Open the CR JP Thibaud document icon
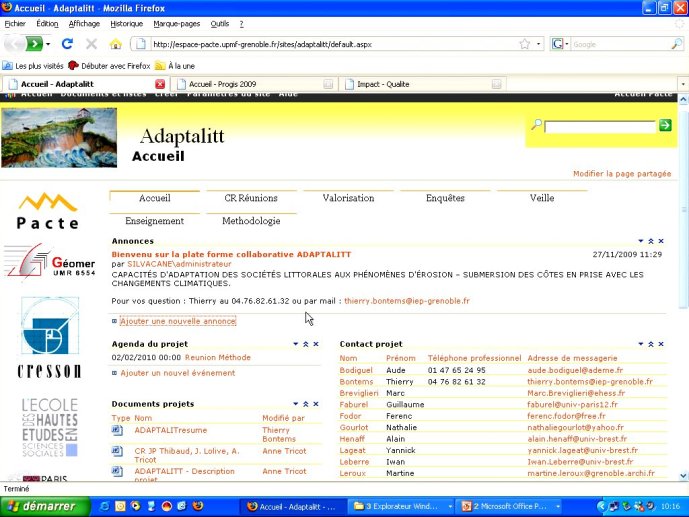 coord(117,451)
